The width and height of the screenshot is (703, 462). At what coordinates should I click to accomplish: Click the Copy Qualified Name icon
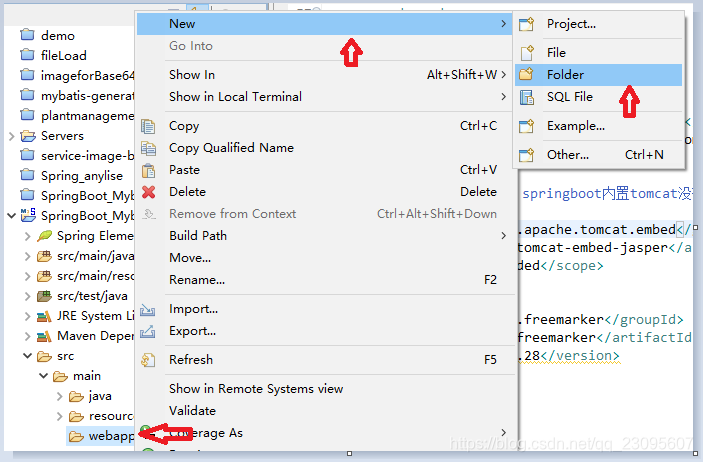[148, 148]
